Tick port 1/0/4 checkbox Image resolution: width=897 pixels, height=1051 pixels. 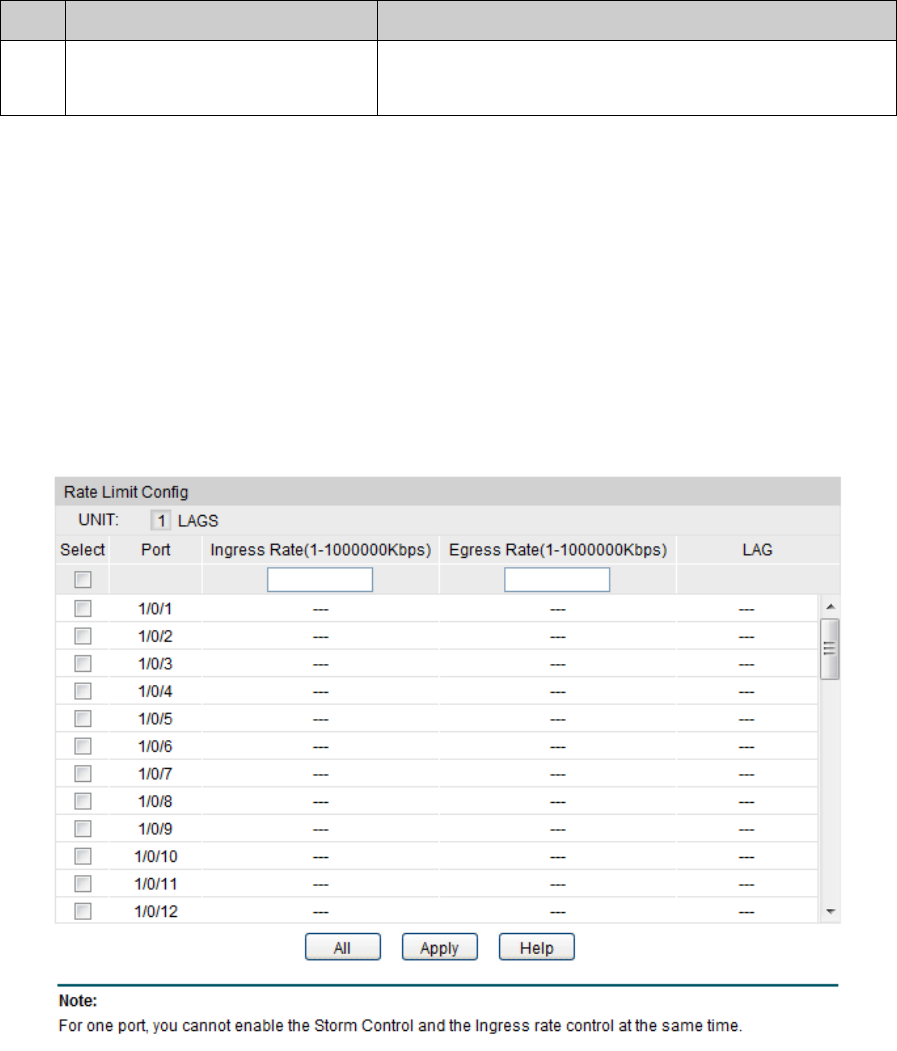click(83, 691)
